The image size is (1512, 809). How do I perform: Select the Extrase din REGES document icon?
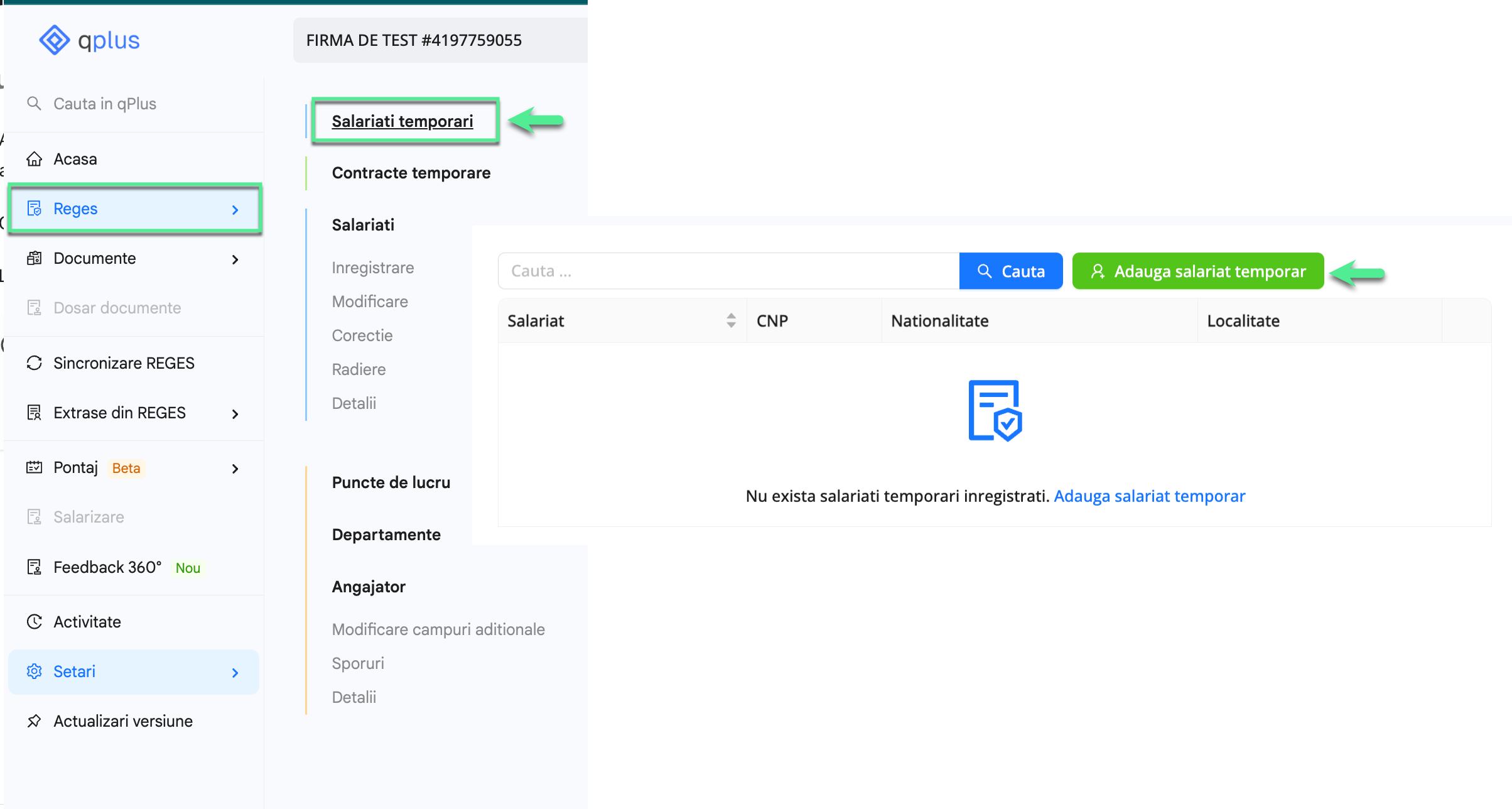point(35,413)
